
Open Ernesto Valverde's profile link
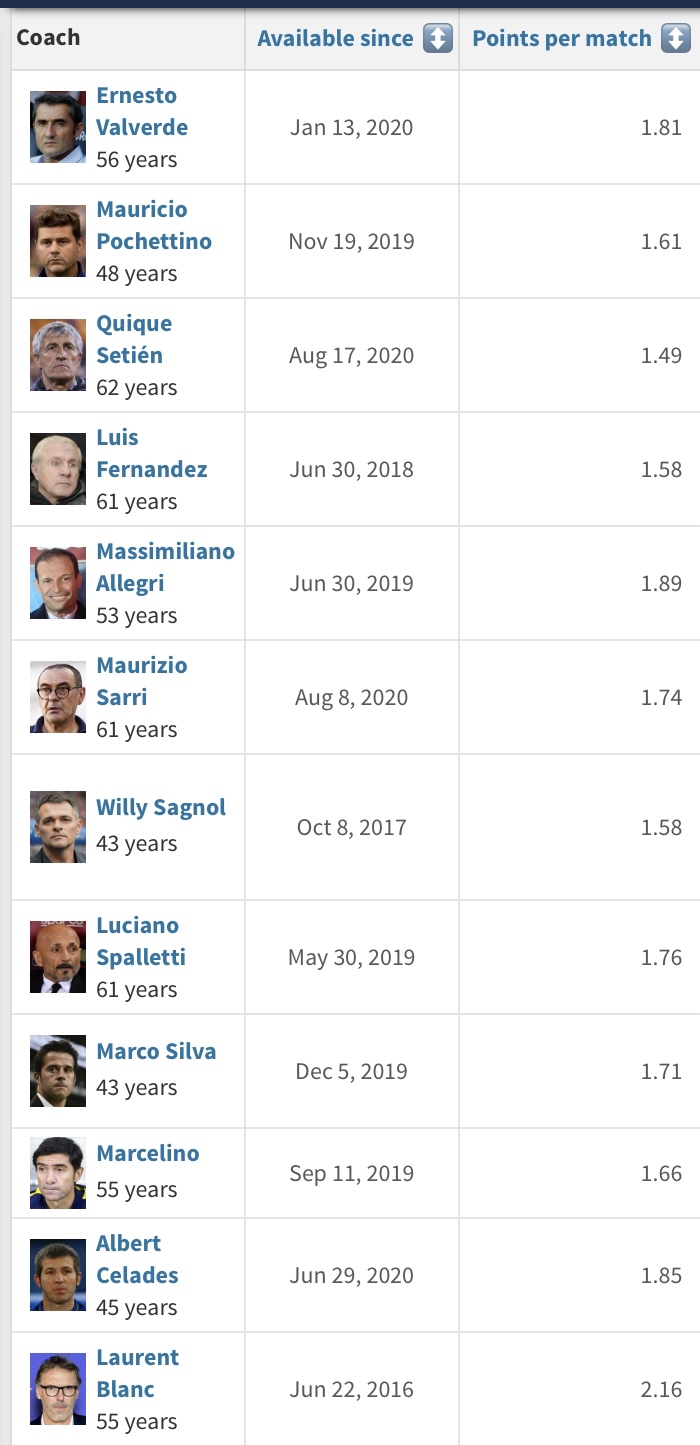pos(141,111)
